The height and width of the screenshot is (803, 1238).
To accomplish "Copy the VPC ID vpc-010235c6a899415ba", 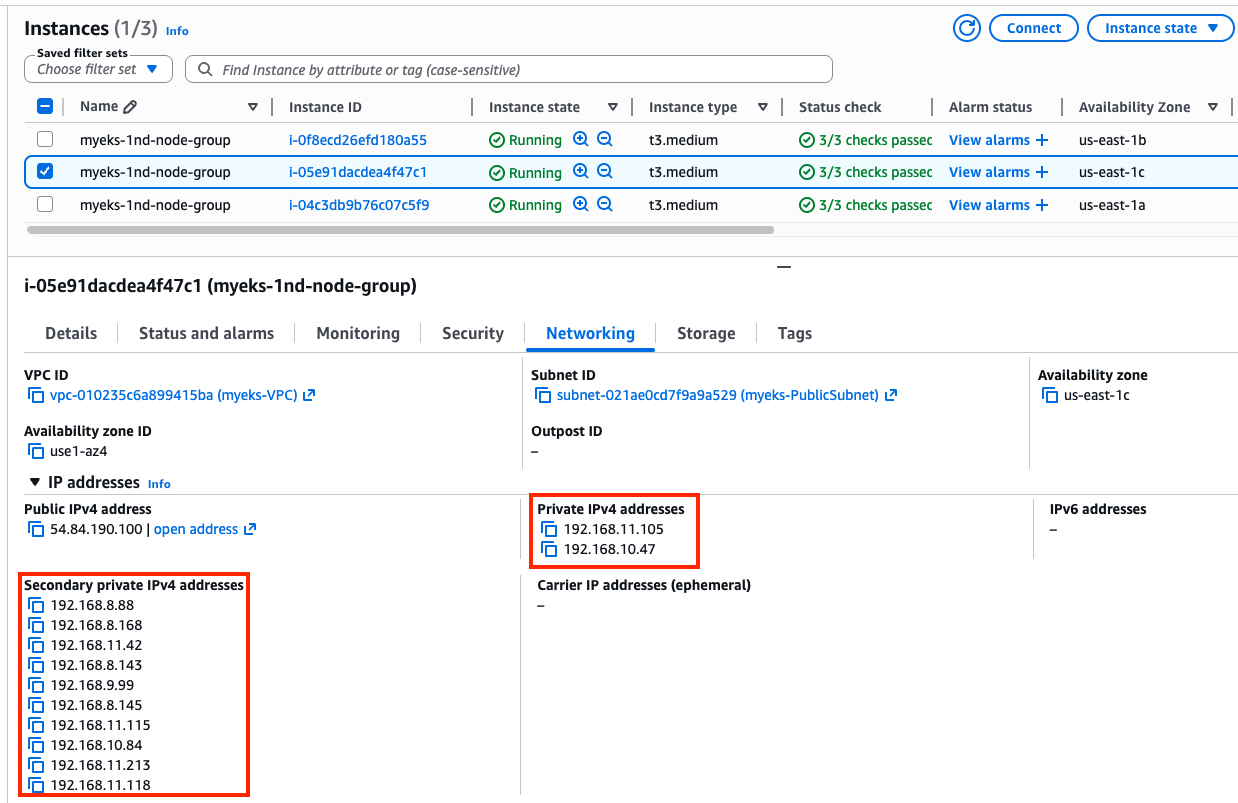I will (37, 395).
